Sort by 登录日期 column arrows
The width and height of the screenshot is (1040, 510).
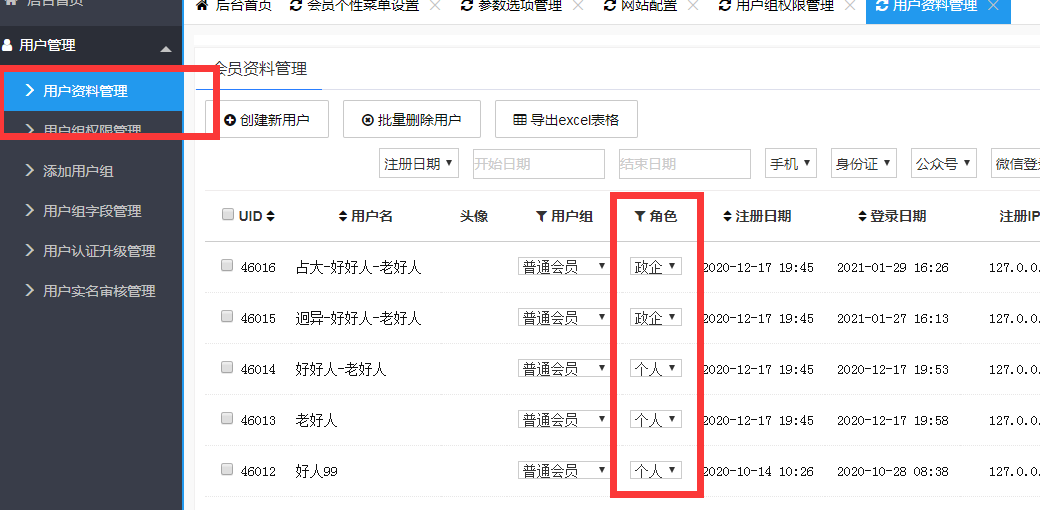click(863, 216)
